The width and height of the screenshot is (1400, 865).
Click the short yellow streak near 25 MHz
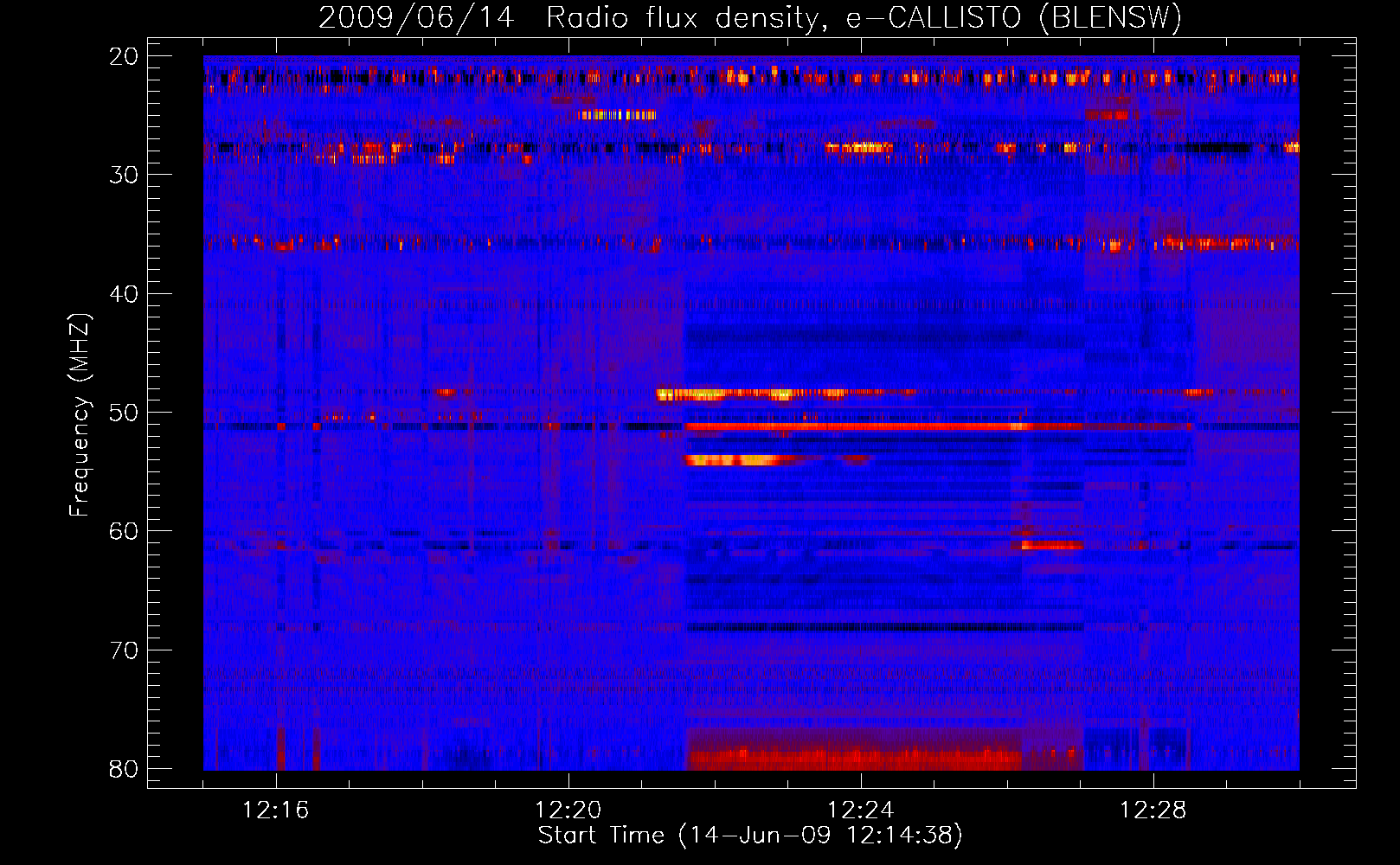[x=617, y=115]
